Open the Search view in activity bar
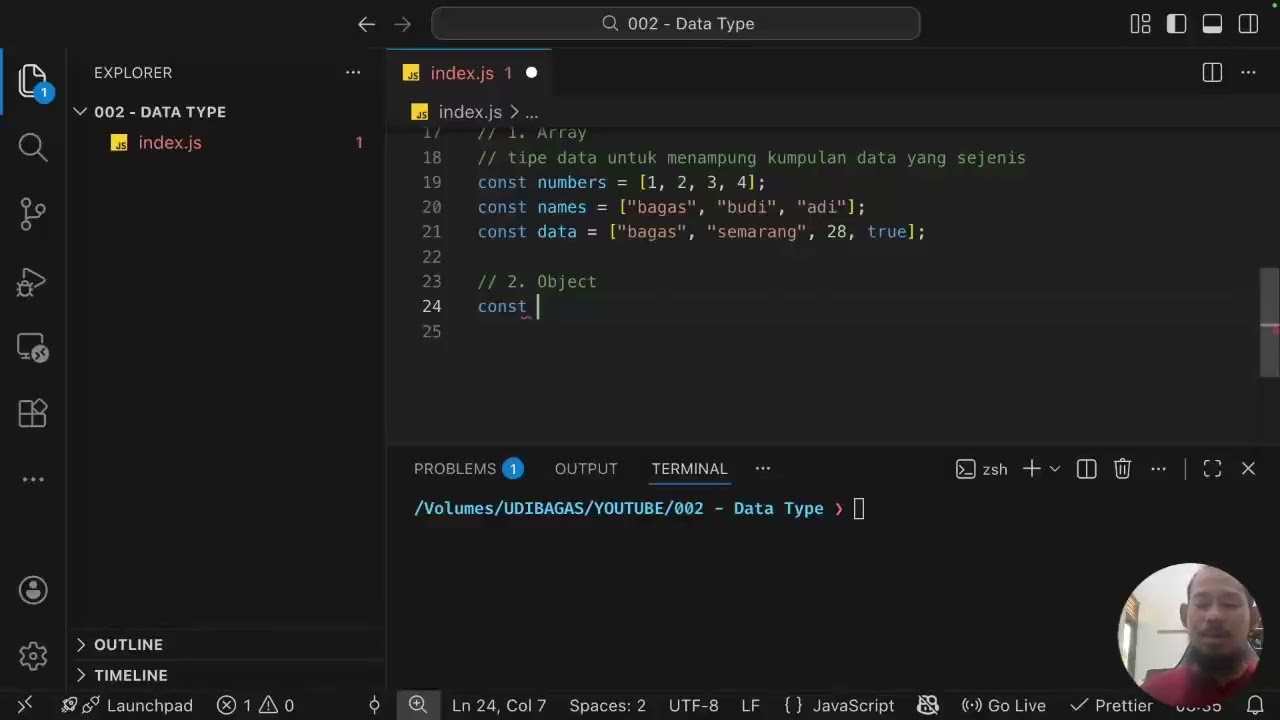This screenshot has height=720, width=1280. [33, 147]
